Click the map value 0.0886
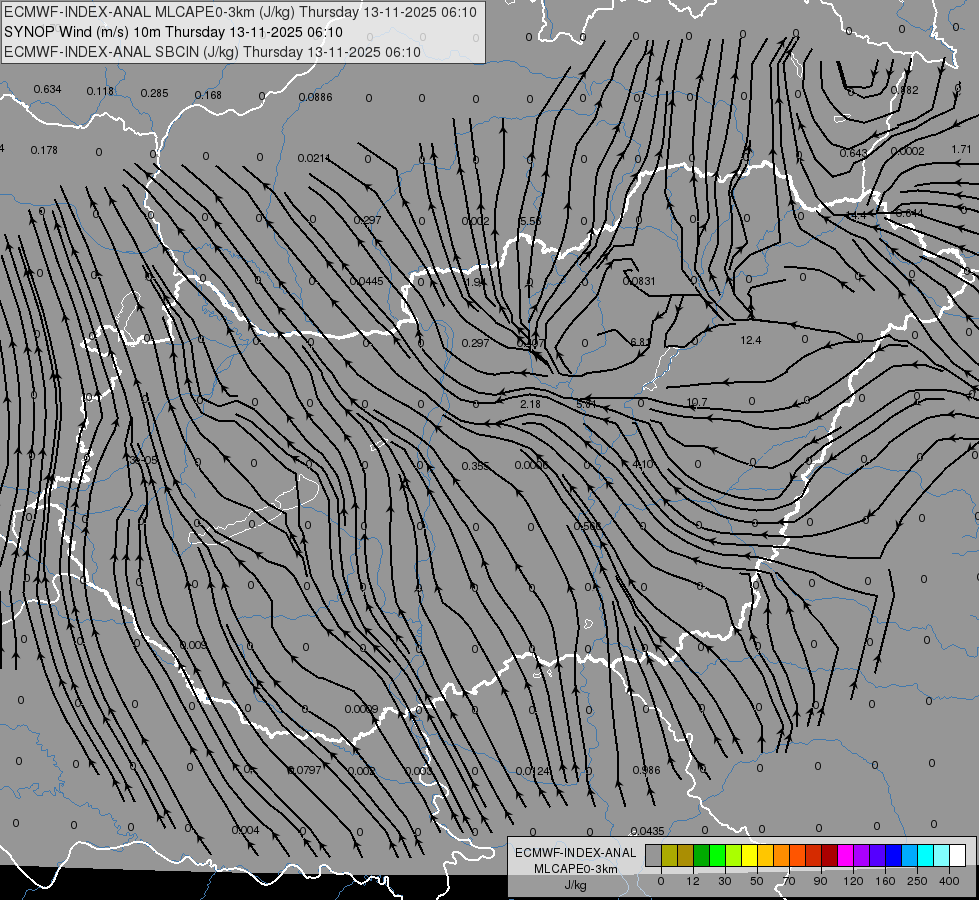The image size is (979, 900). (x=315, y=97)
